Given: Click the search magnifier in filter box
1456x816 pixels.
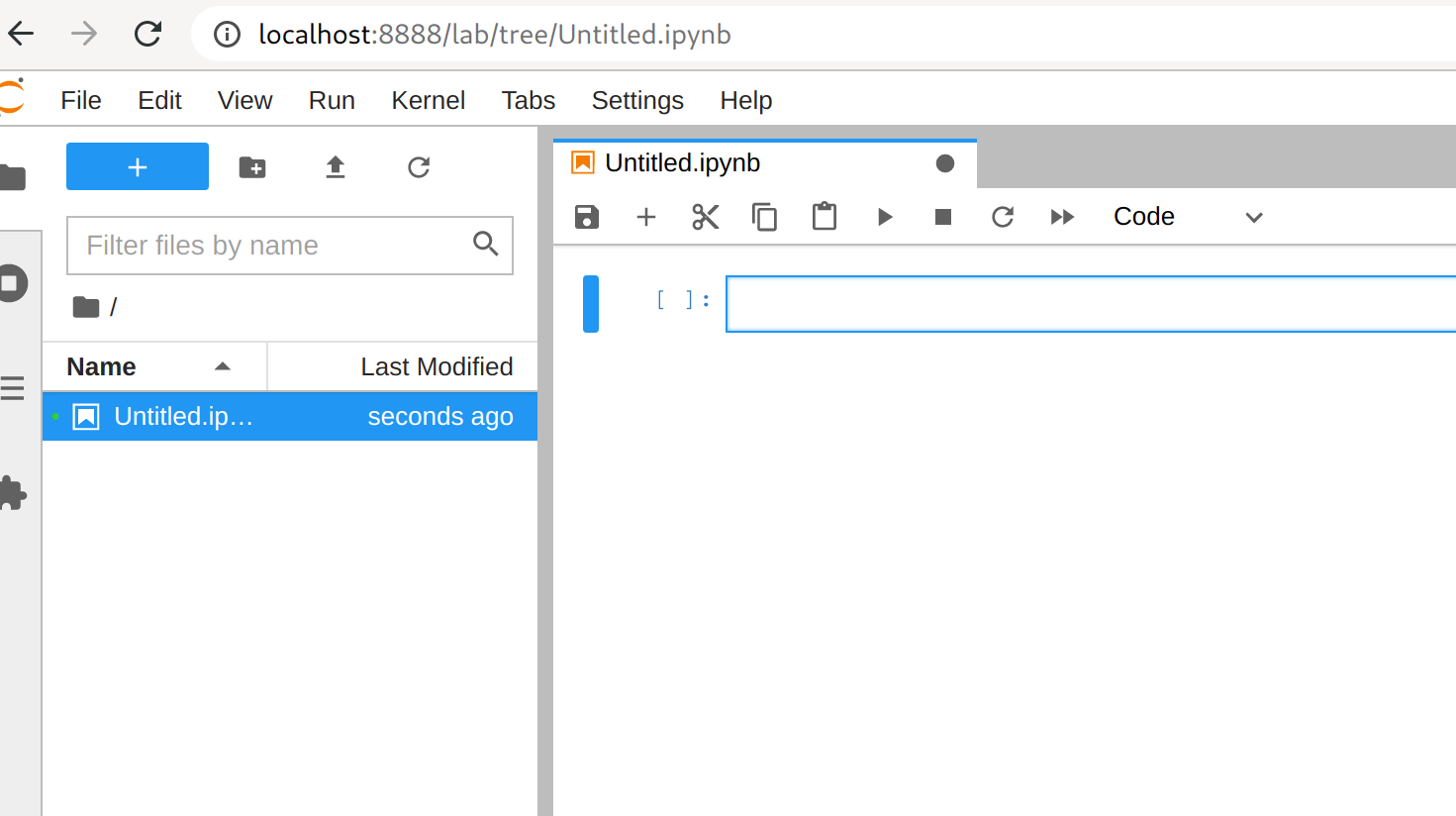Looking at the screenshot, I should (x=485, y=244).
